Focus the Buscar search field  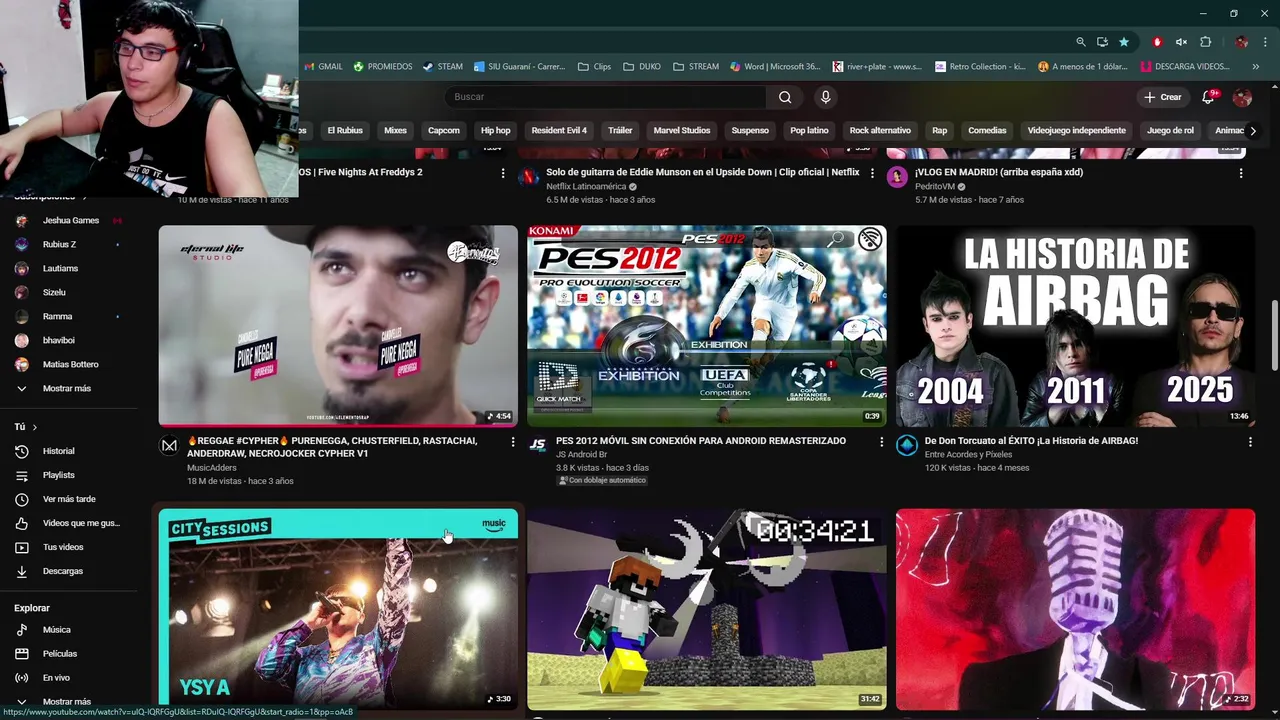(x=605, y=97)
